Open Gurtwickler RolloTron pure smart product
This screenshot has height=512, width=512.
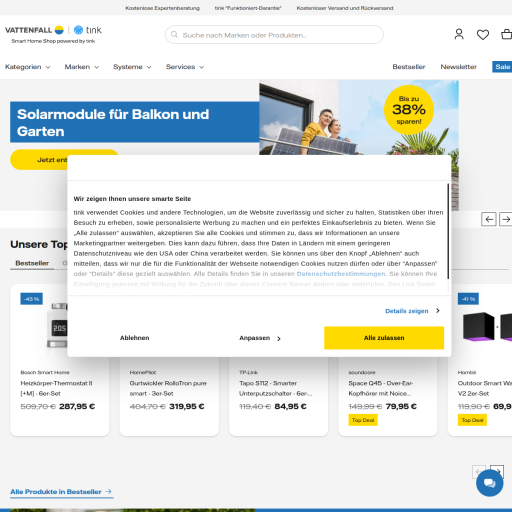[168, 388]
